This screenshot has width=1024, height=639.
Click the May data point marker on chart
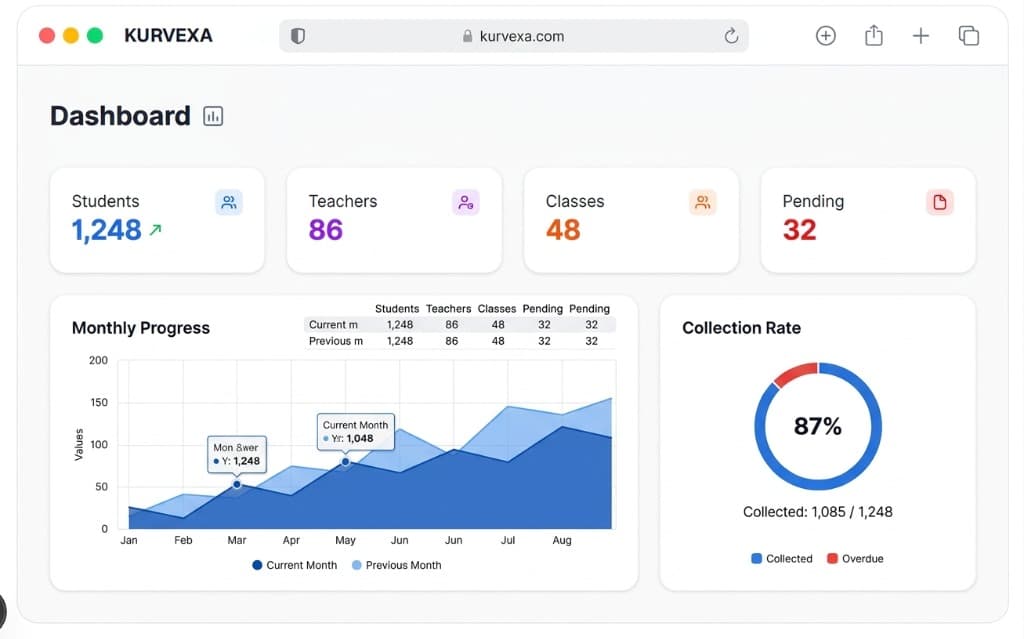click(x=345, y=461)
